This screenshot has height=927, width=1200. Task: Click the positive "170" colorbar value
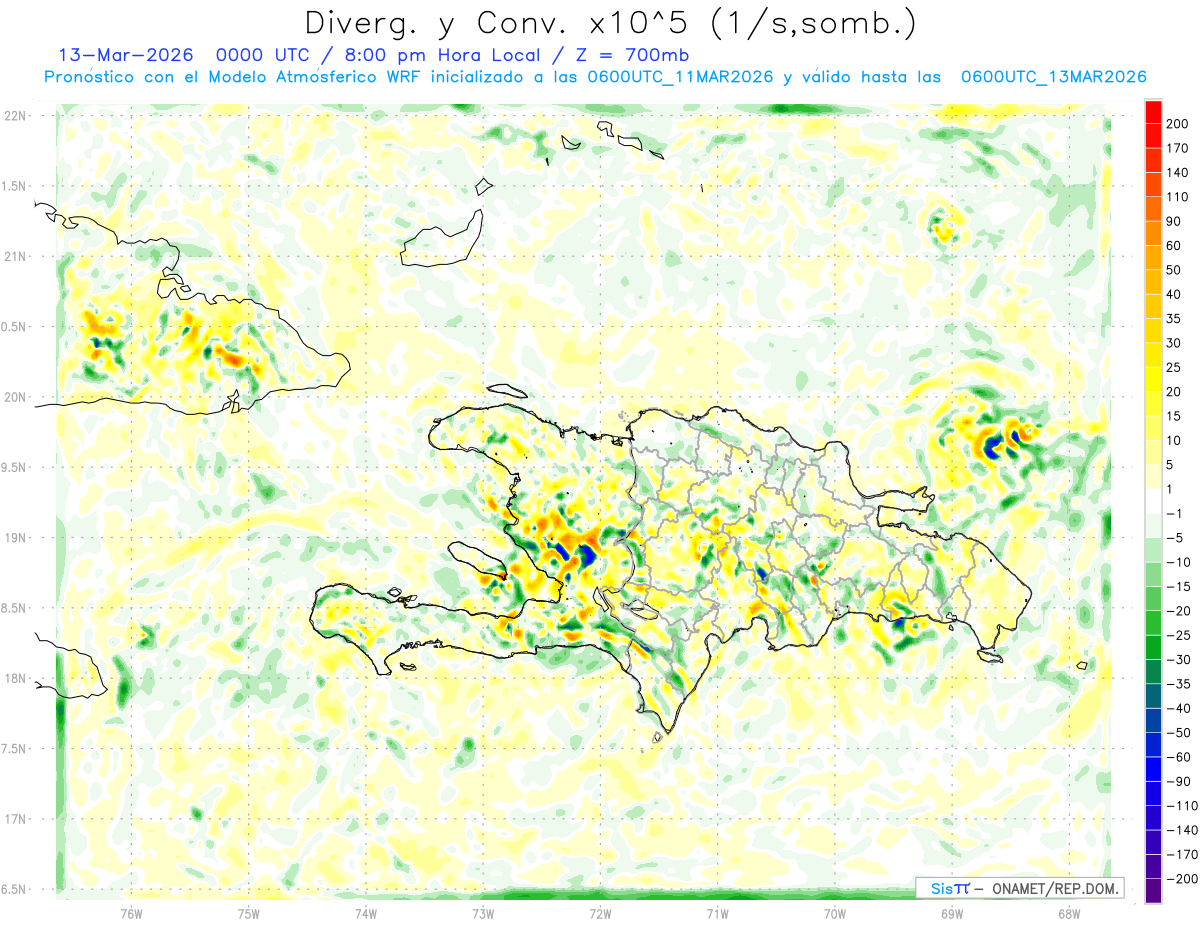coord(1178,148)
